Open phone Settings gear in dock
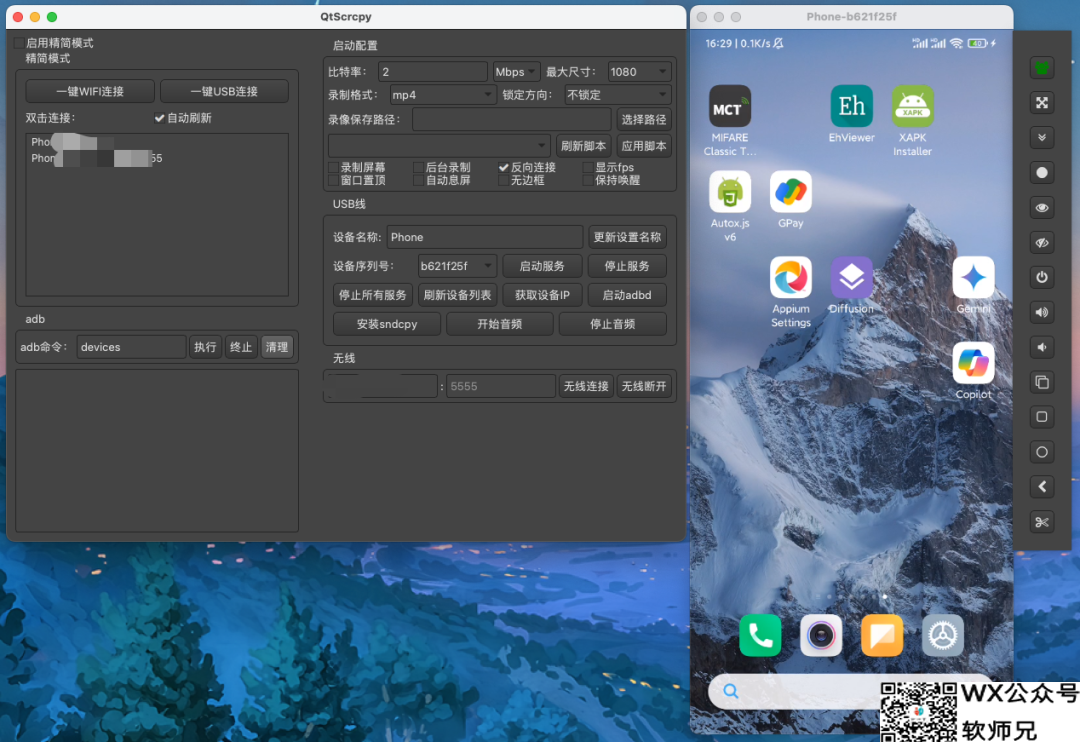 tap(943, 635)
